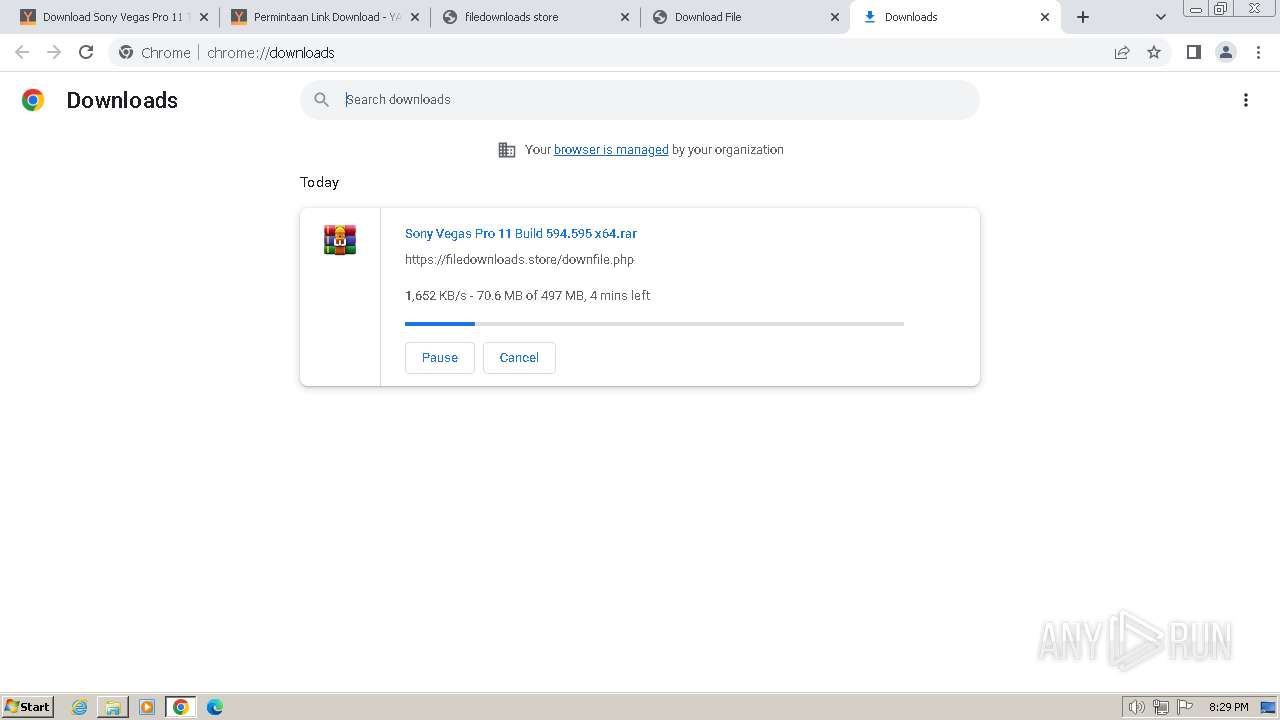Open the browser is managed link
Image resolution: width=1280 pixels, height=720 pixels.
[611, 150]
